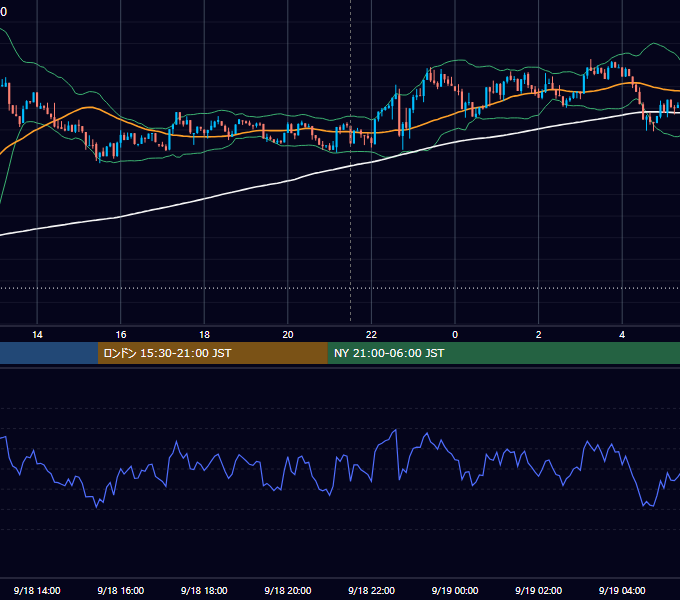Click the 9/18 14:00 date label
Viewport: 680px width, 600px height.
[37, 590]
